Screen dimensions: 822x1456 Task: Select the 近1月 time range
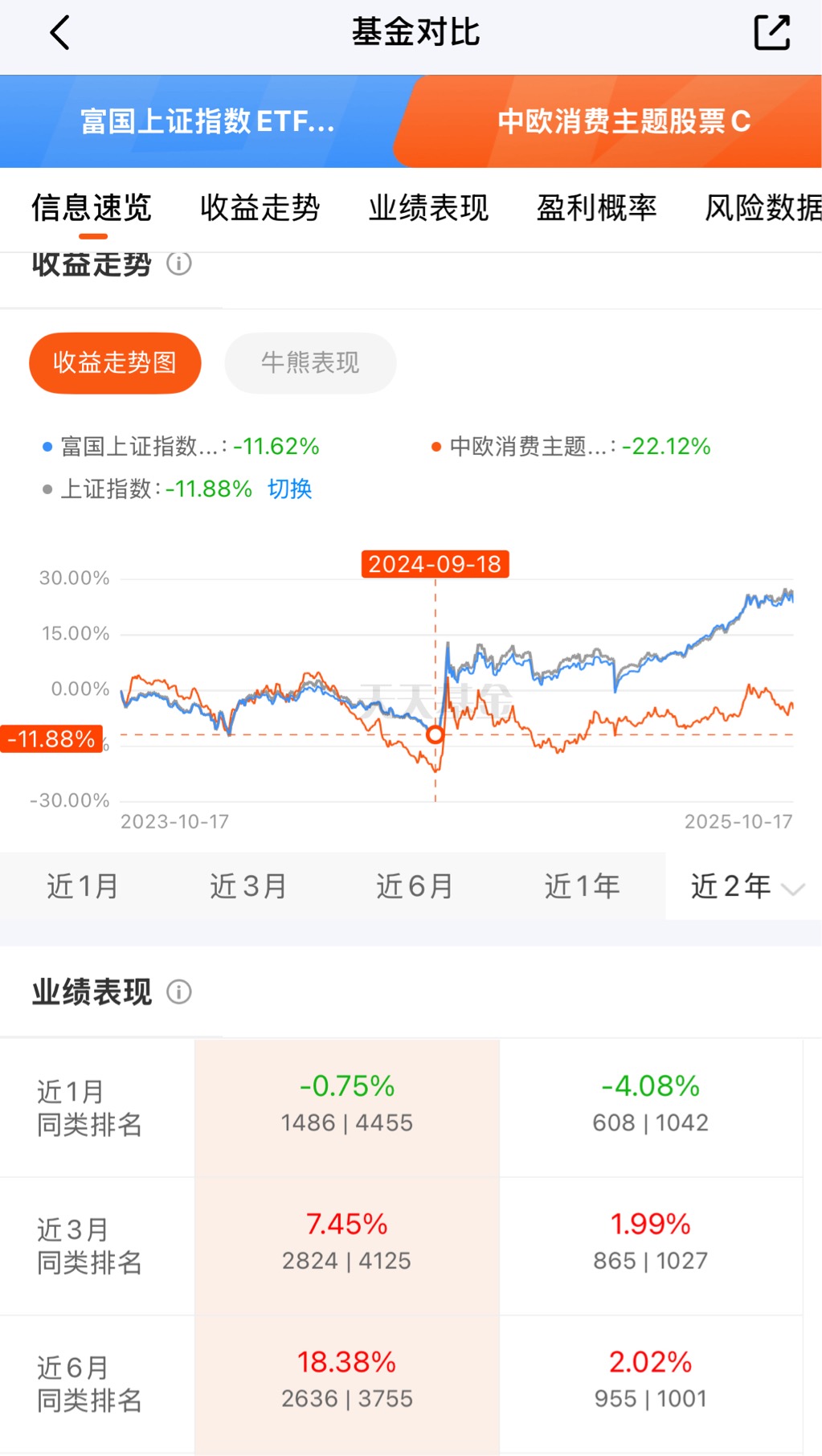(83, 886)
